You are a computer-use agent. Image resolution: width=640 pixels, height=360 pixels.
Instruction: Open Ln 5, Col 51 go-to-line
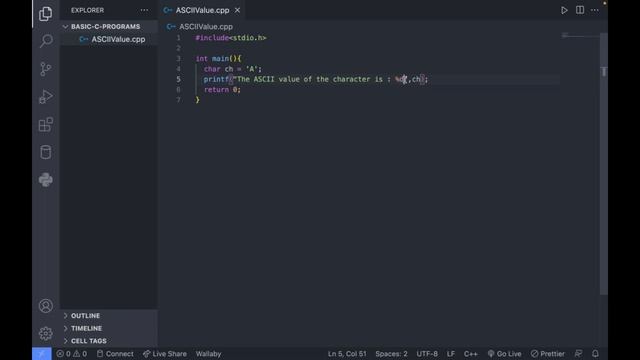[347, 353]
